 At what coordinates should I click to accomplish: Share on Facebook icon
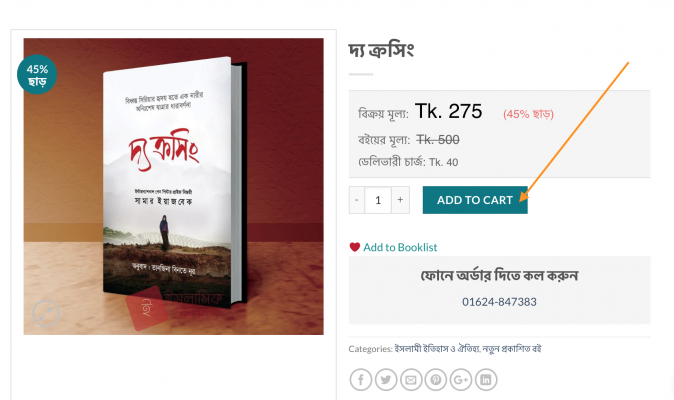point(361,380)
